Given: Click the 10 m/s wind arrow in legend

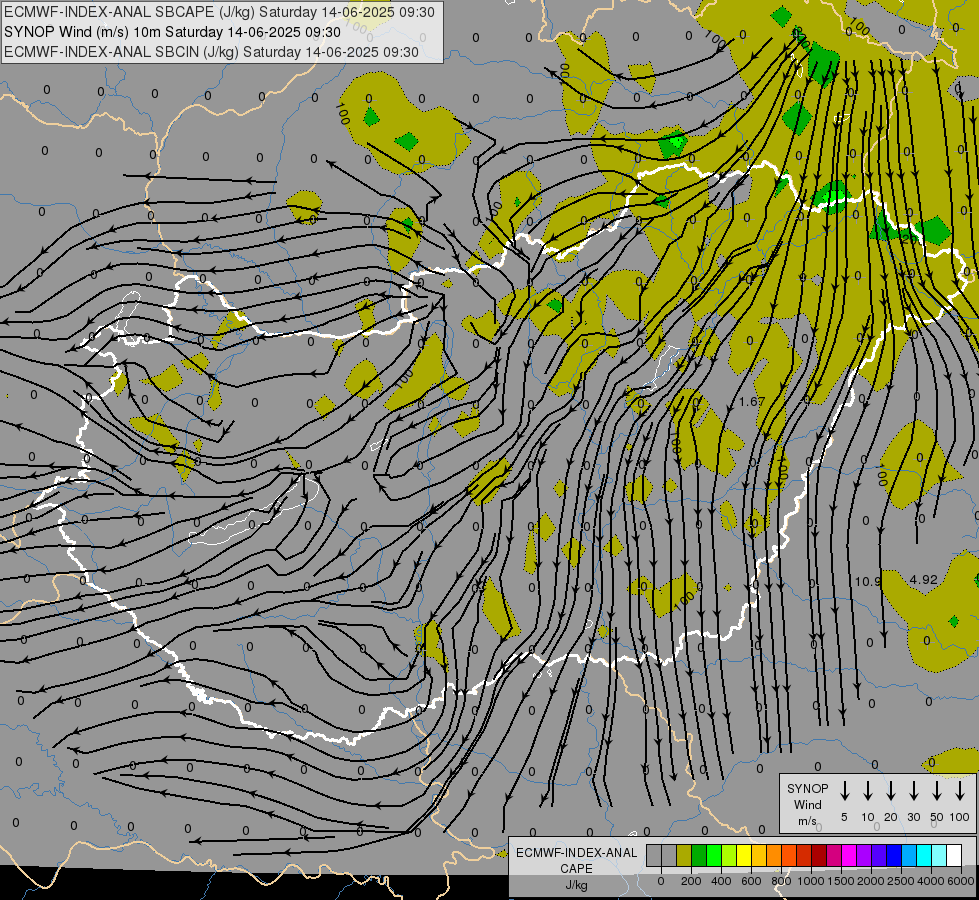Looking at the screenshot, I should point(868,791).
